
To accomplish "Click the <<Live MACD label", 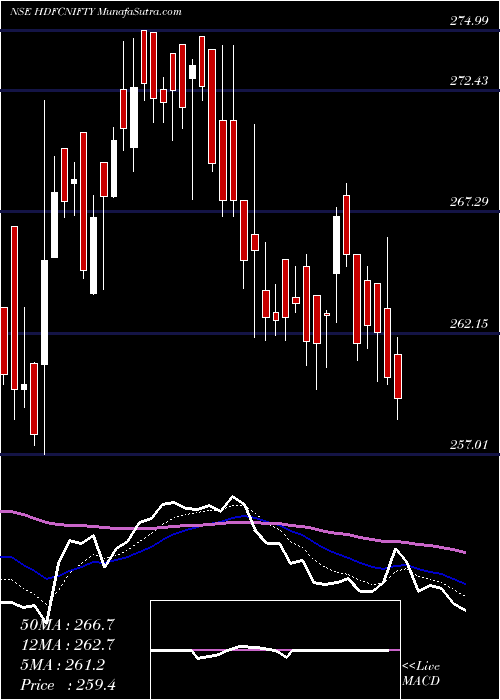I will pos(421,674).
